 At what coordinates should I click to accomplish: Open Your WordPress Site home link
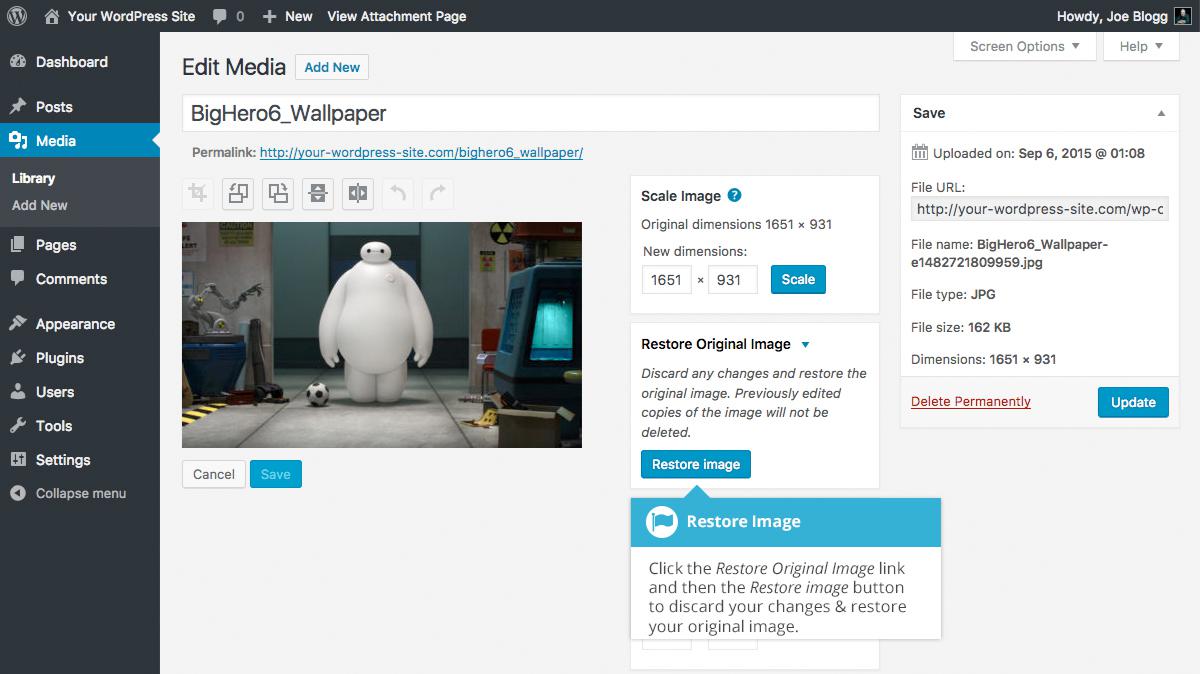click(x=120, y=16)
